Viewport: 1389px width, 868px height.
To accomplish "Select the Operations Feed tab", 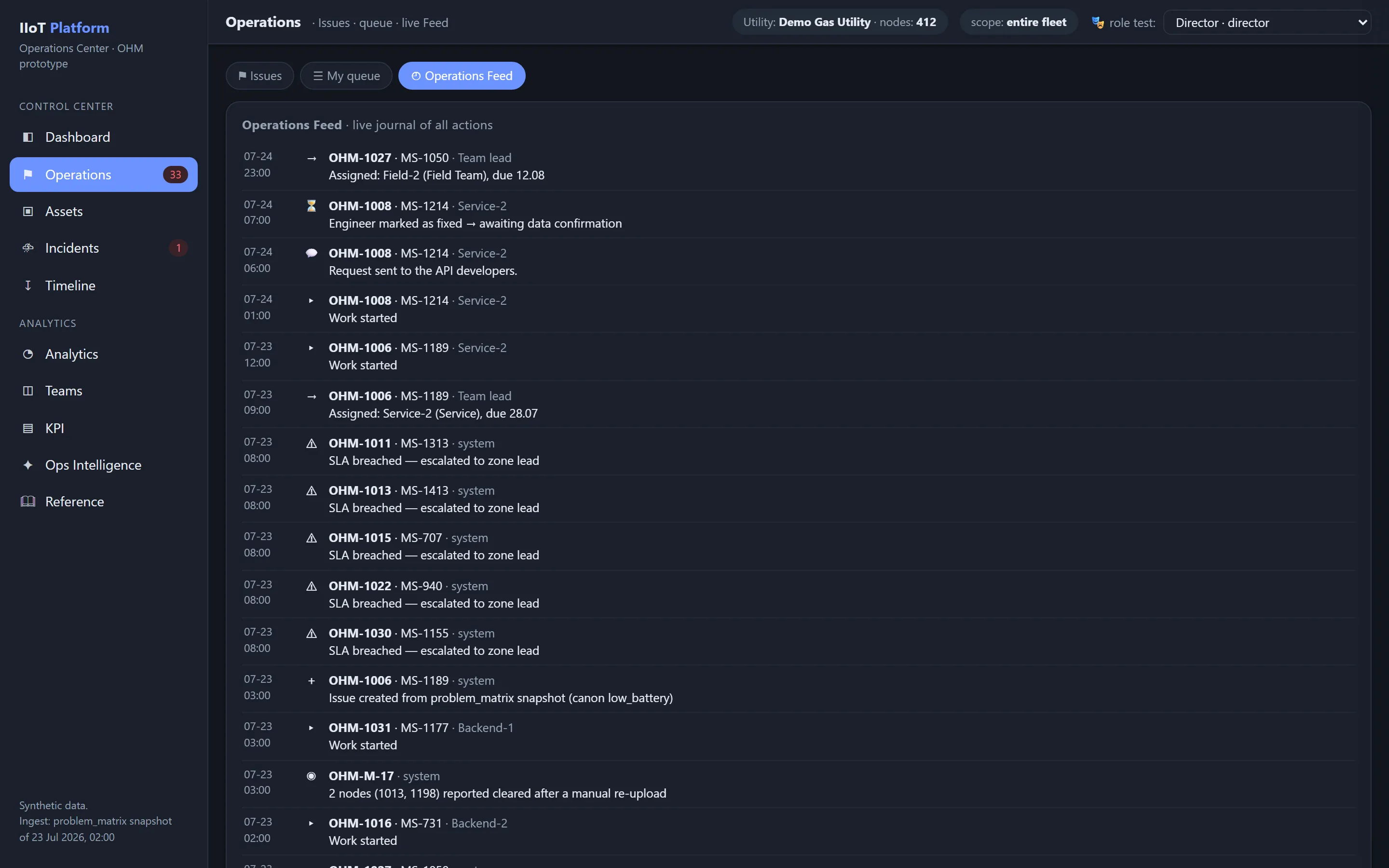I will (462, 76).
